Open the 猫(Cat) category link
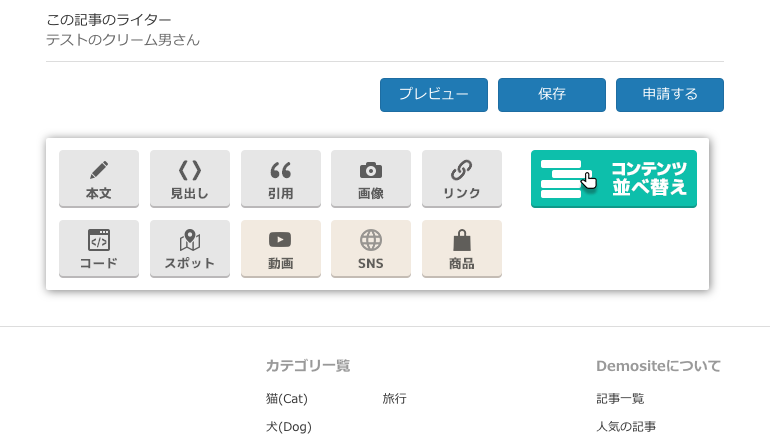This screenshot has width=770, height=445. [287, 398]
